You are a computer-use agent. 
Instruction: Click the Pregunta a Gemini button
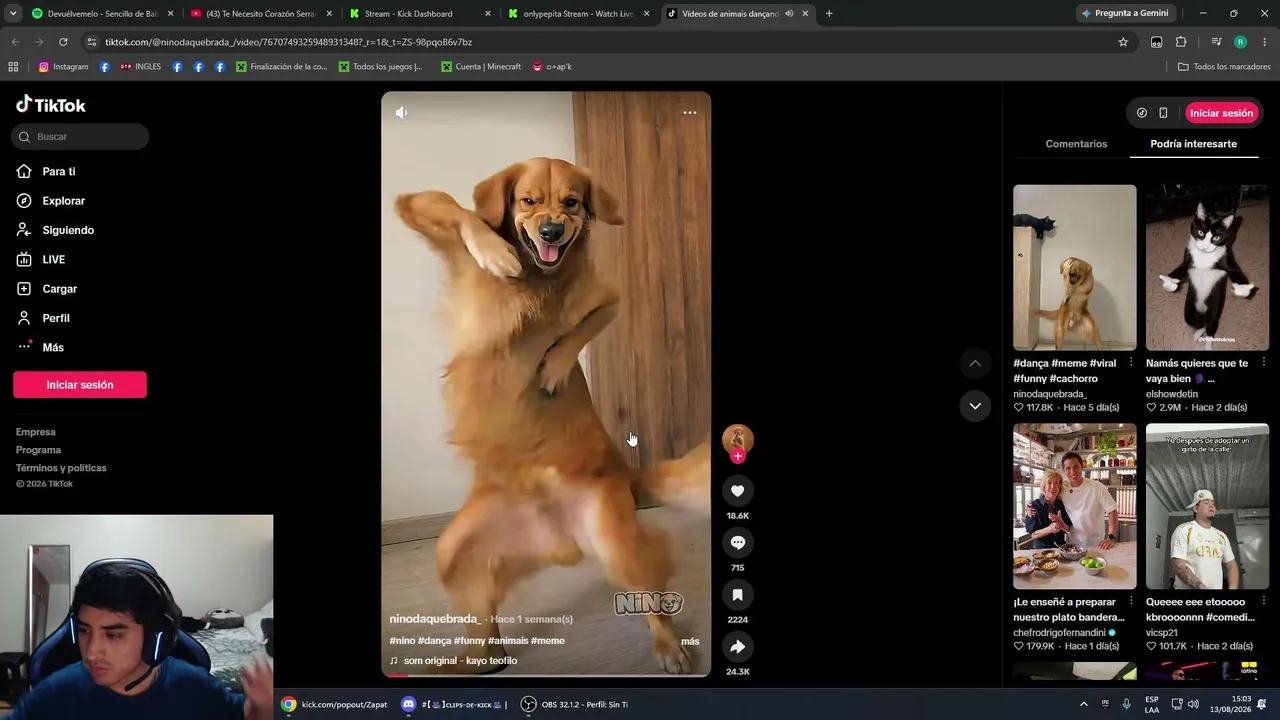[1125, 14]
